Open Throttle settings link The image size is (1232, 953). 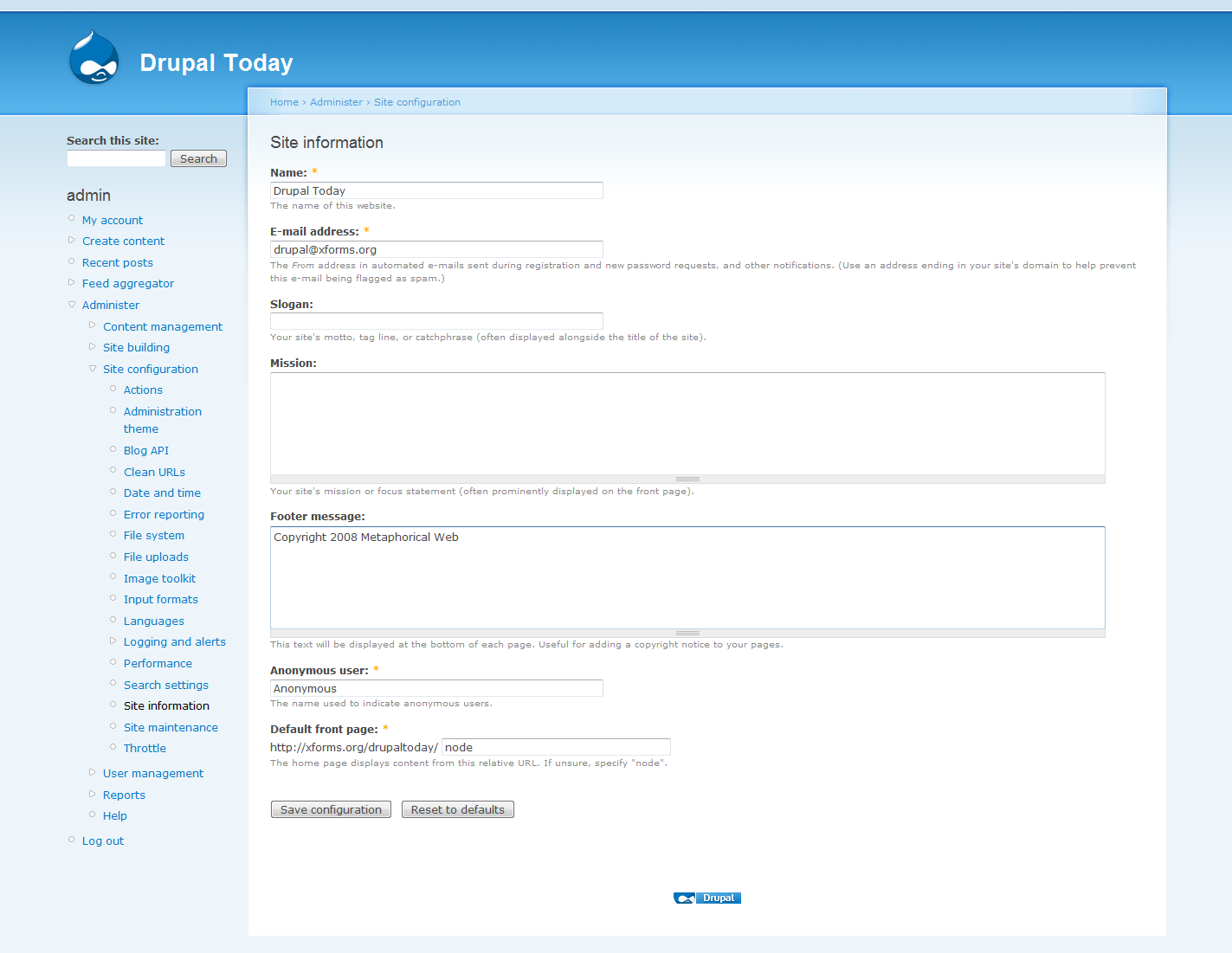pyautogui.click(x=145, y=748)
